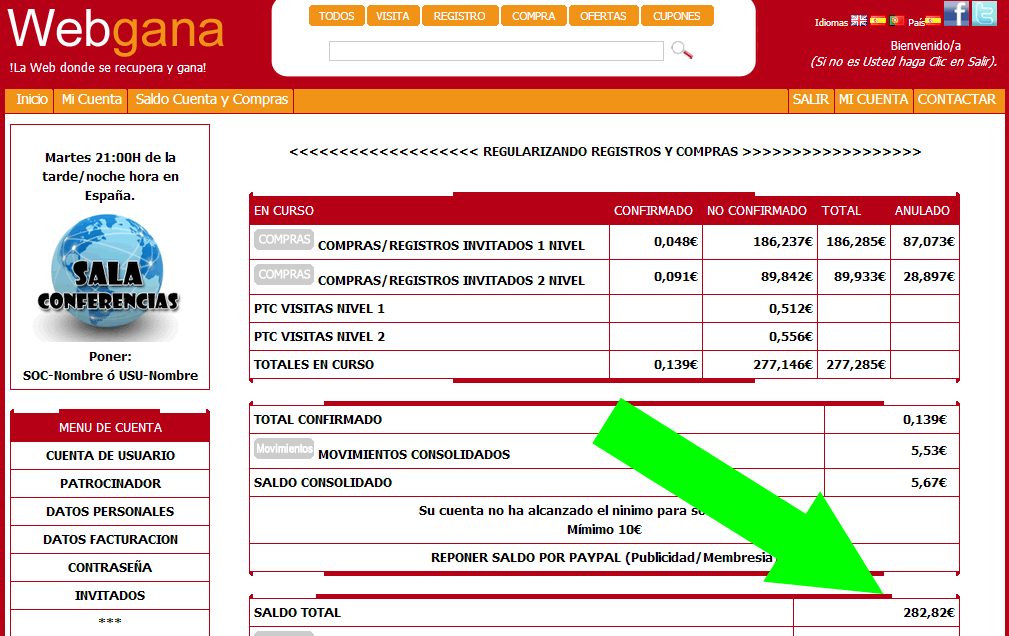Go to Inicio in the orange bar
Image resolution: width=1009 pixels, height=636 pixels.
(32, 100)
